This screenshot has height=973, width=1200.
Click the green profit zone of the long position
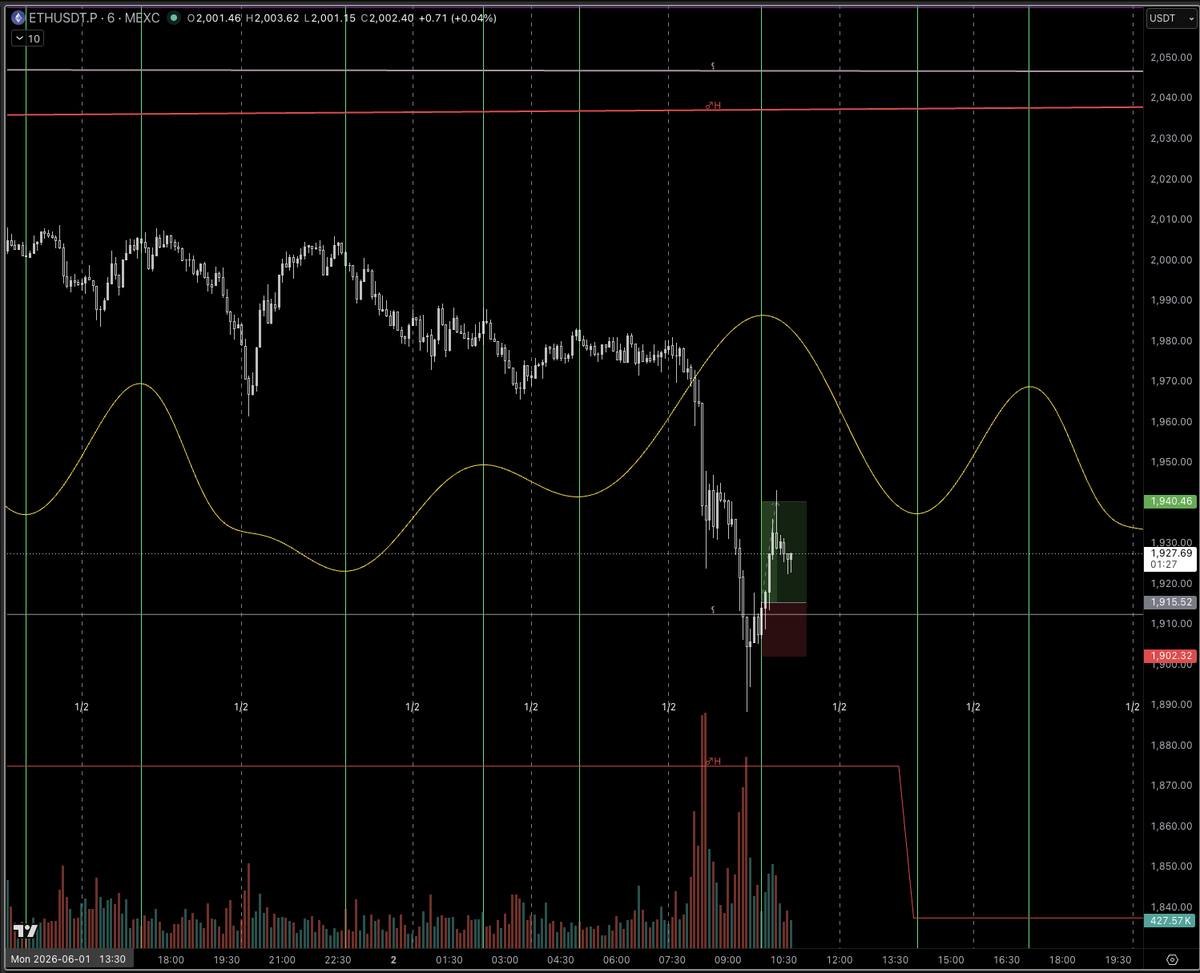coord(784,552)
